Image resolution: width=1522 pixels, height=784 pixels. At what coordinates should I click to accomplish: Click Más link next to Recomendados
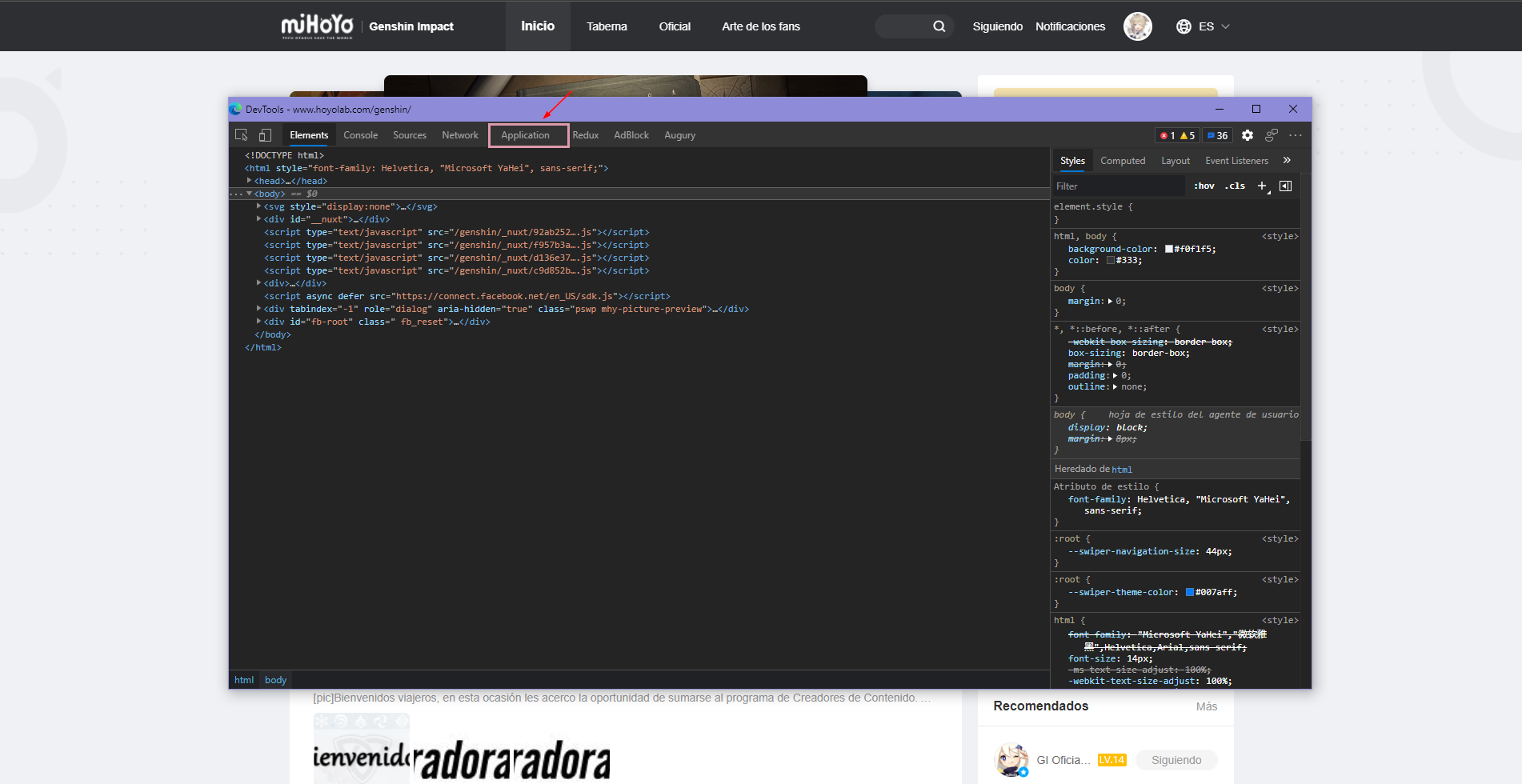(x=1207, y=706)
